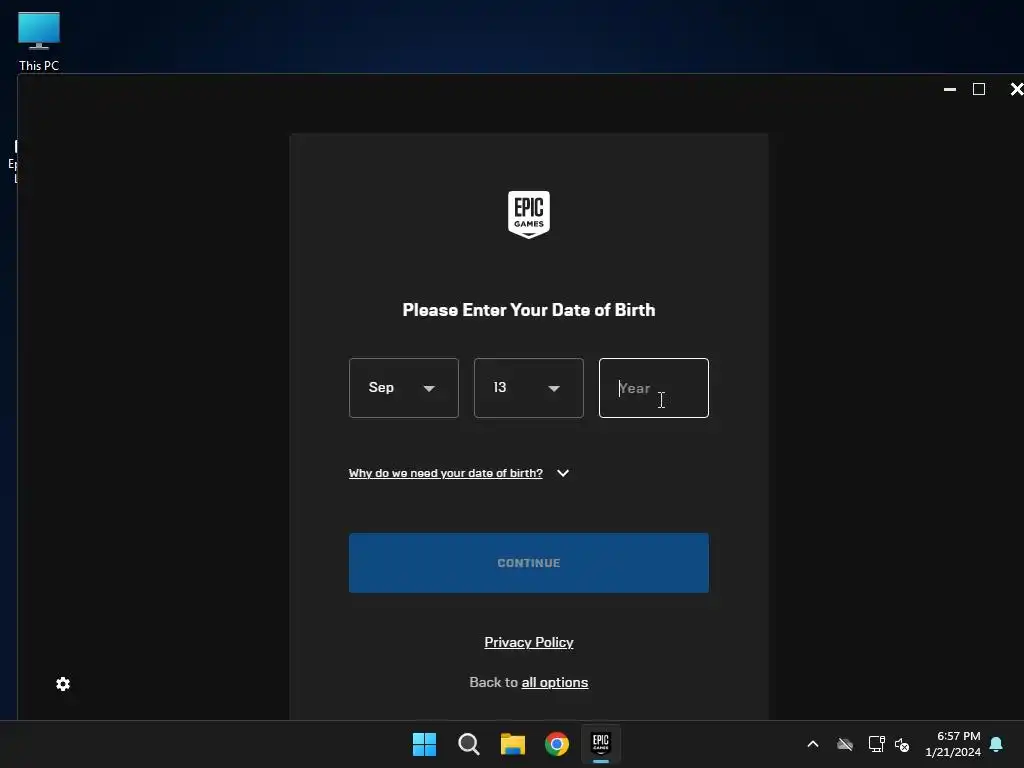Click the Epic Games logo
The height and width of the screenshot is (768, 1024).
528,214
